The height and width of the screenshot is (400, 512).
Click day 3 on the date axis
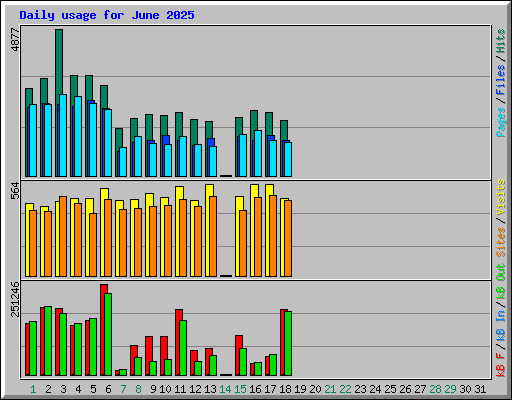click(x=63, y=389)
